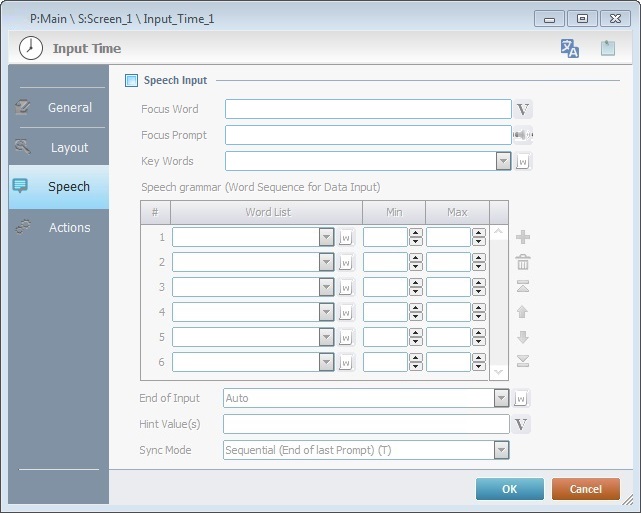641x514 pixels.
Task: Expand Word List dropdown in row 2
Action: (x=326, y=263)
